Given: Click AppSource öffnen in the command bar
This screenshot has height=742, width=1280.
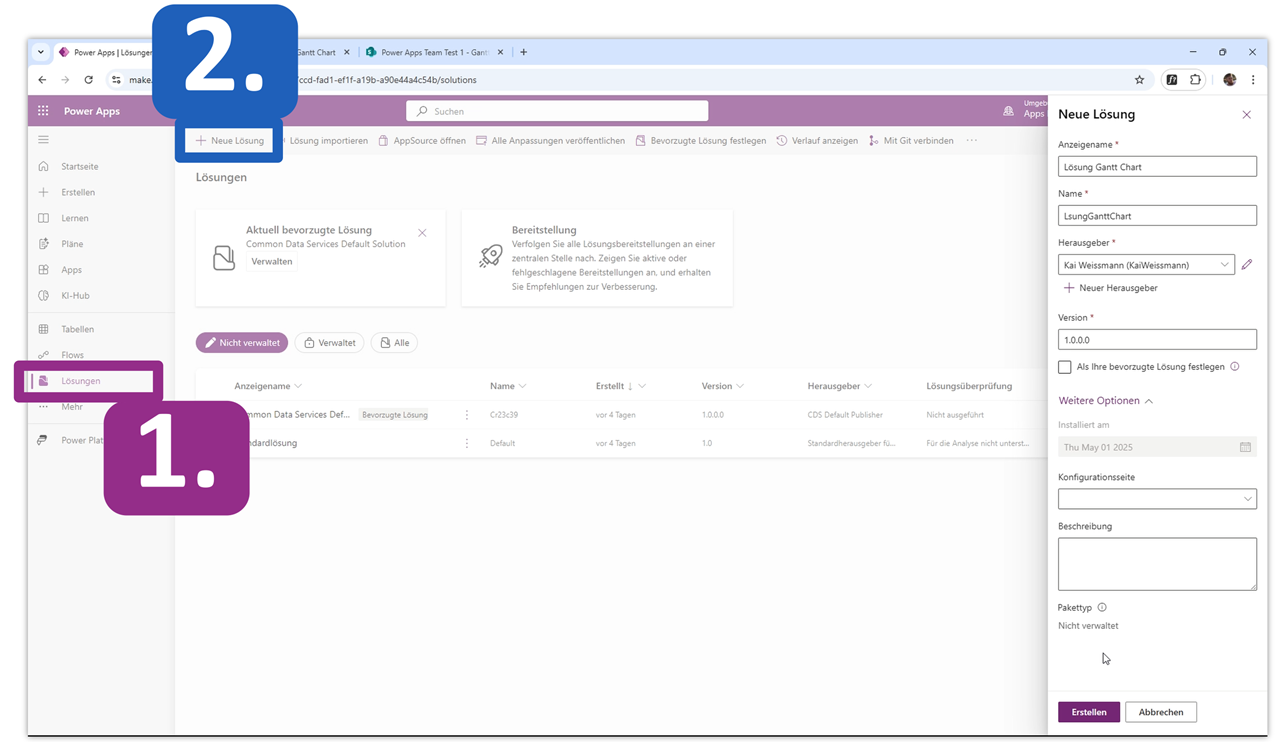Looking at the screenshot, I should point(422,141).
